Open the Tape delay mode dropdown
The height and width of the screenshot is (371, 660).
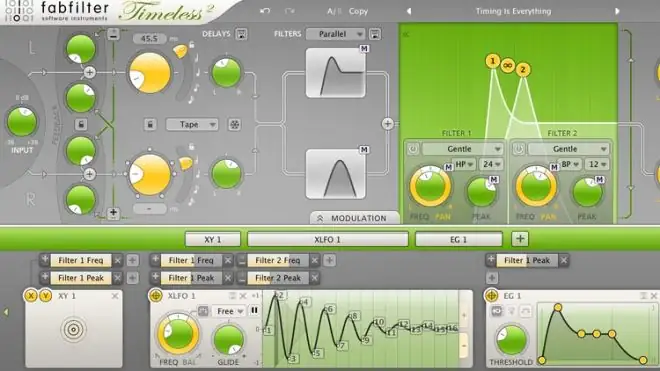pos(192,124)
